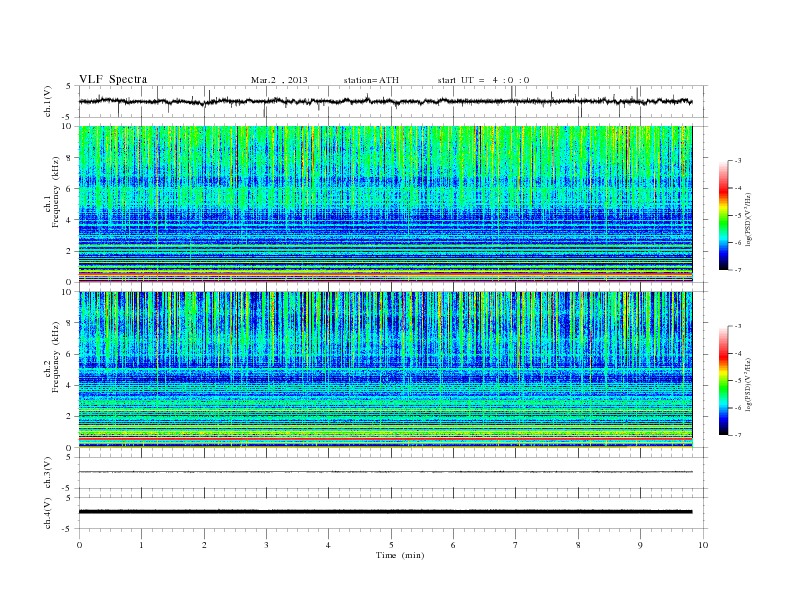
Task: Click the ch.2 color bar "log(PSD)(V²/Hz)" label
Action: point(748,384)
